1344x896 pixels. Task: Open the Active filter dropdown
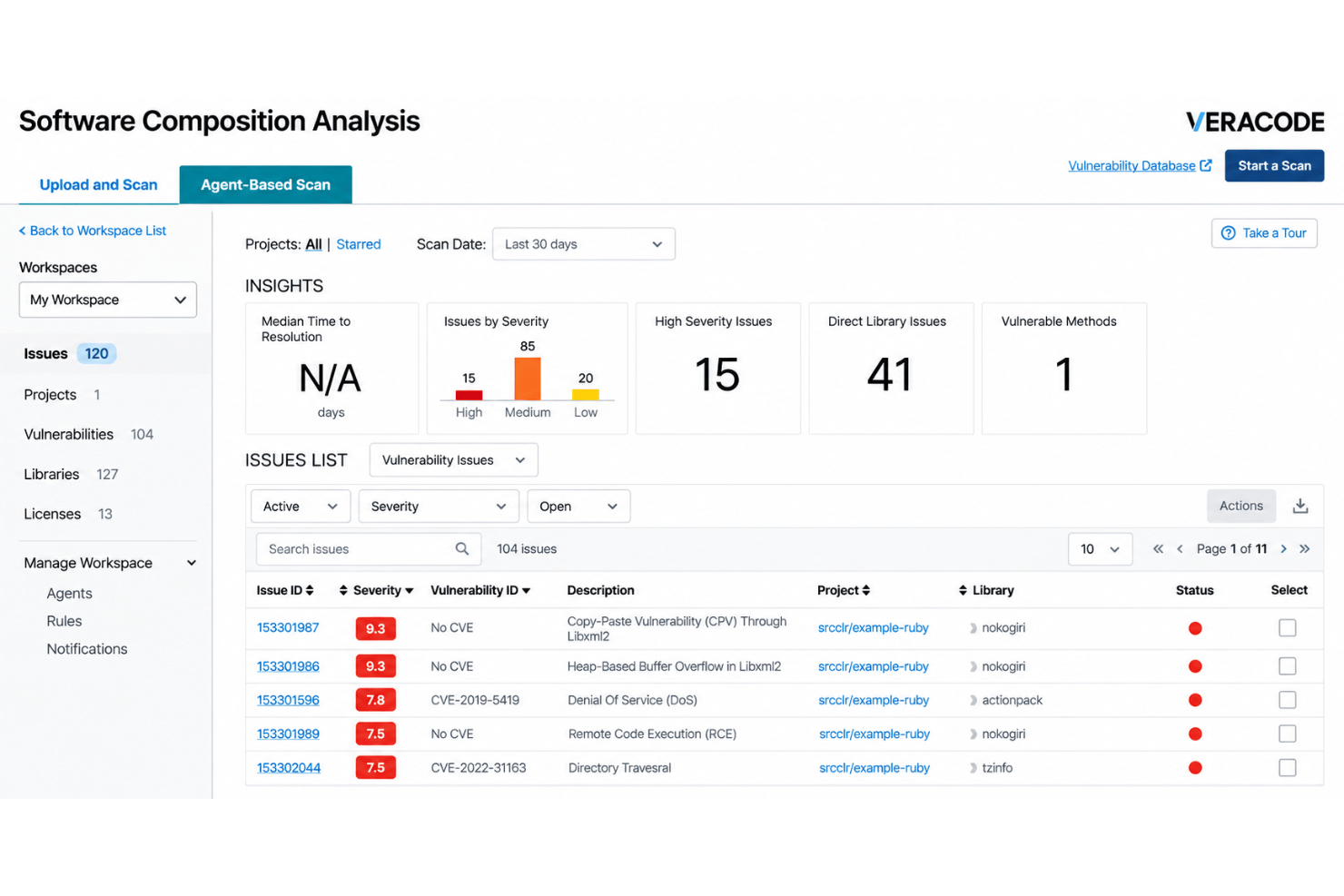click(301, 507)
